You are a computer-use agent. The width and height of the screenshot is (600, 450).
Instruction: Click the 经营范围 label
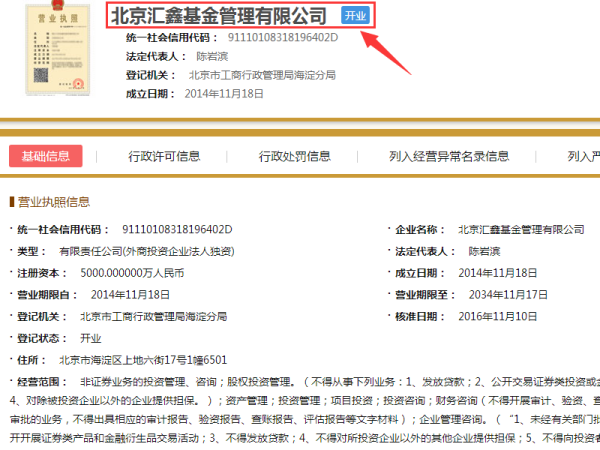(x=42, y=382)
